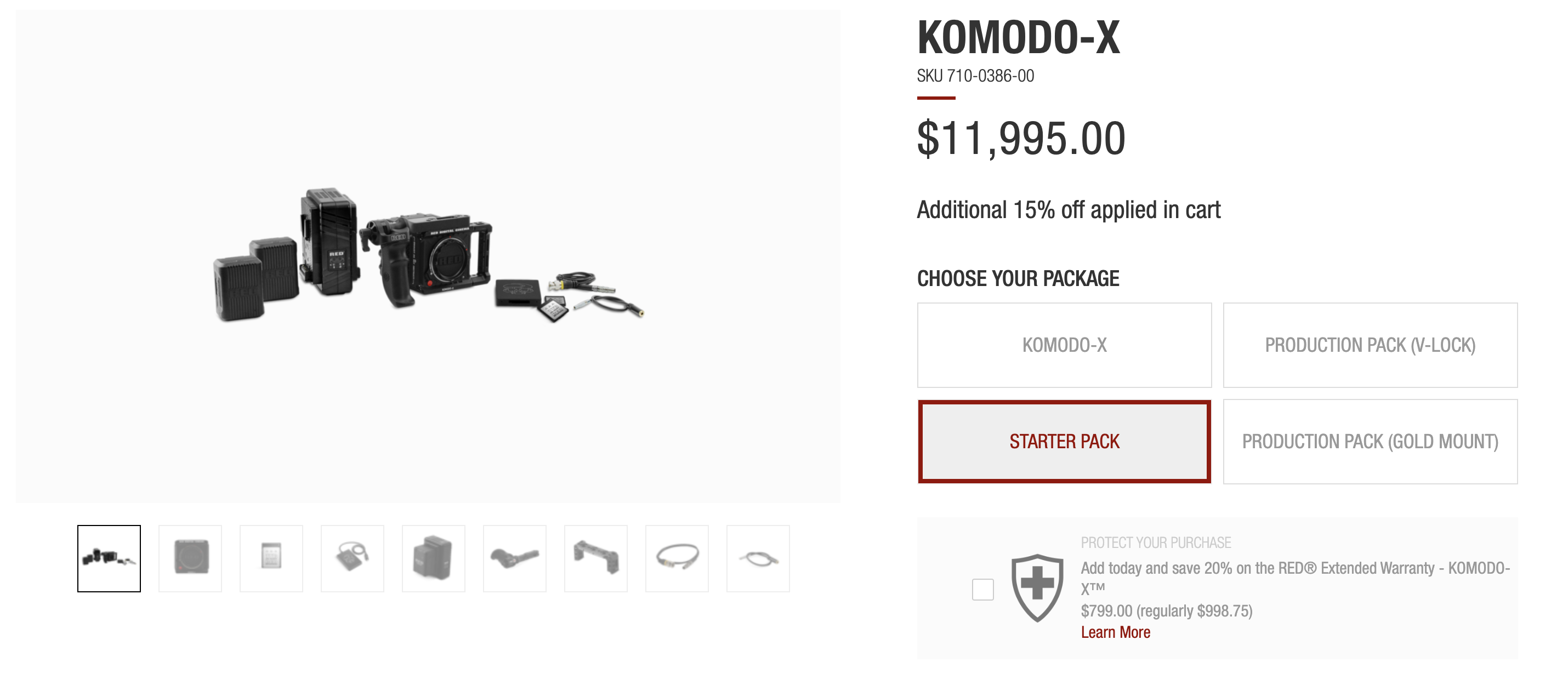View the coiled BNC cable thumbnail
The image size is (1568, 674).
[x=677, y=558]
